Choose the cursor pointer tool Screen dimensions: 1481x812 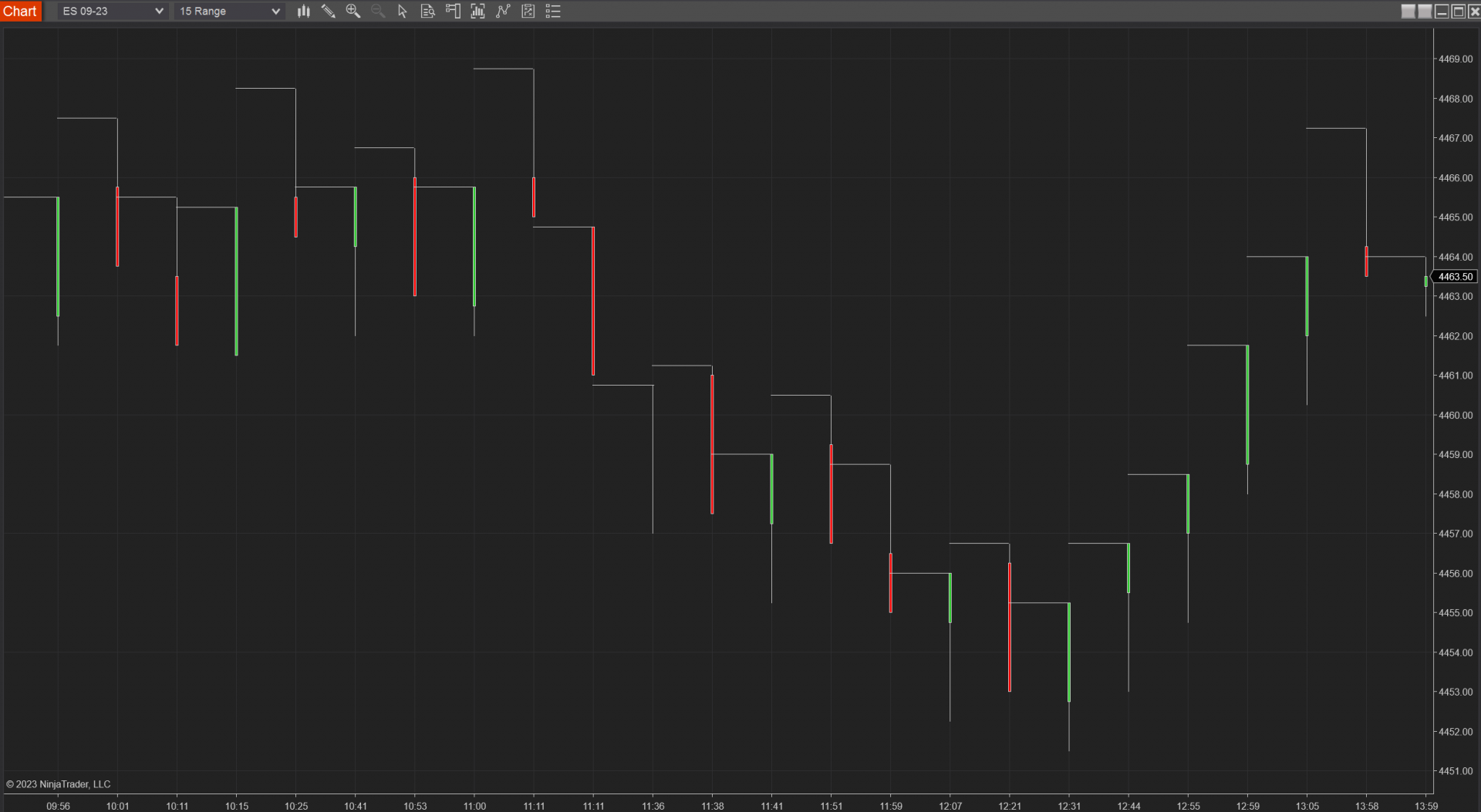(403, 11)
